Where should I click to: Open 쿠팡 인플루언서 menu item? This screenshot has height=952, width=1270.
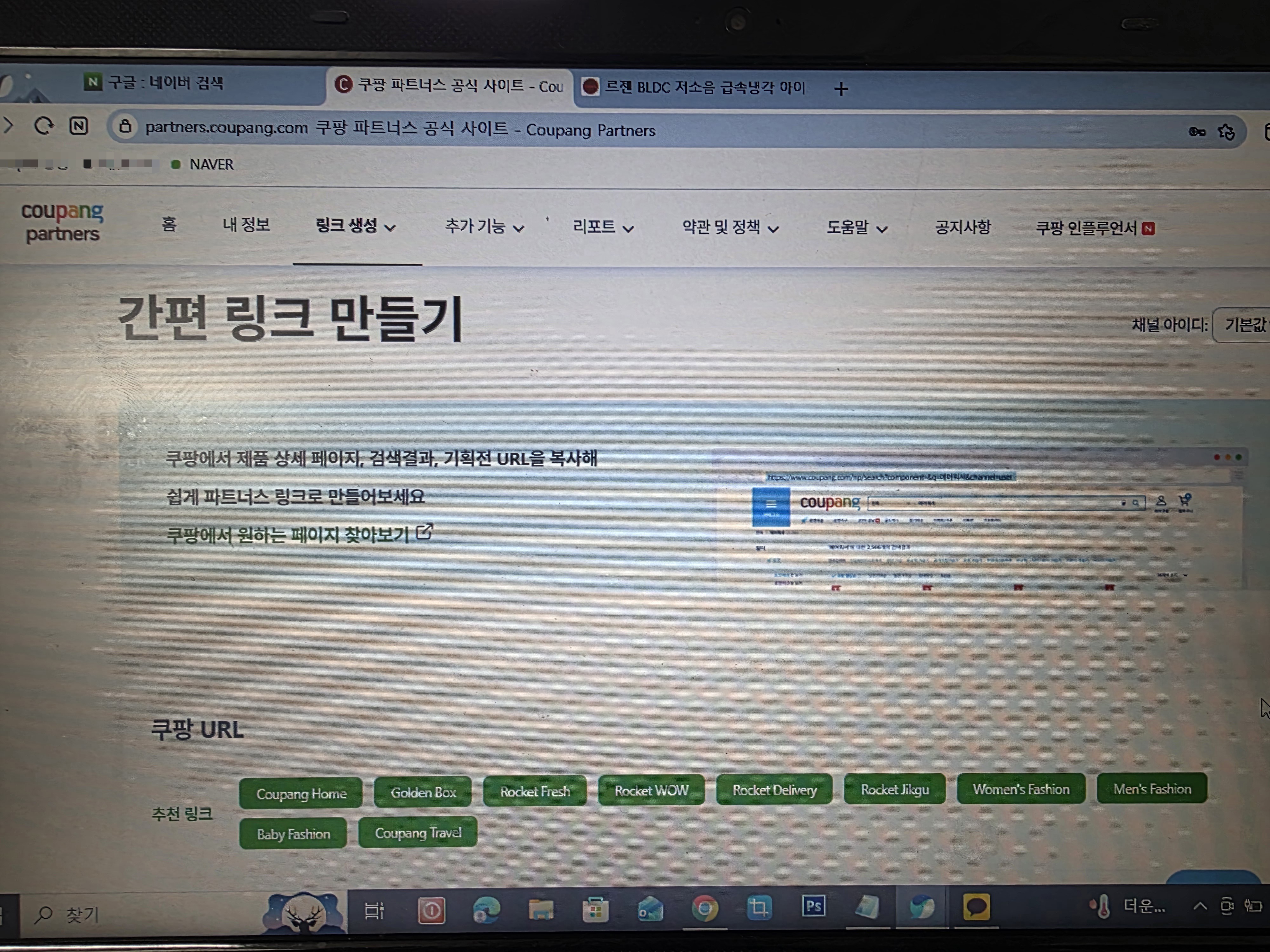coord(1095,228)
